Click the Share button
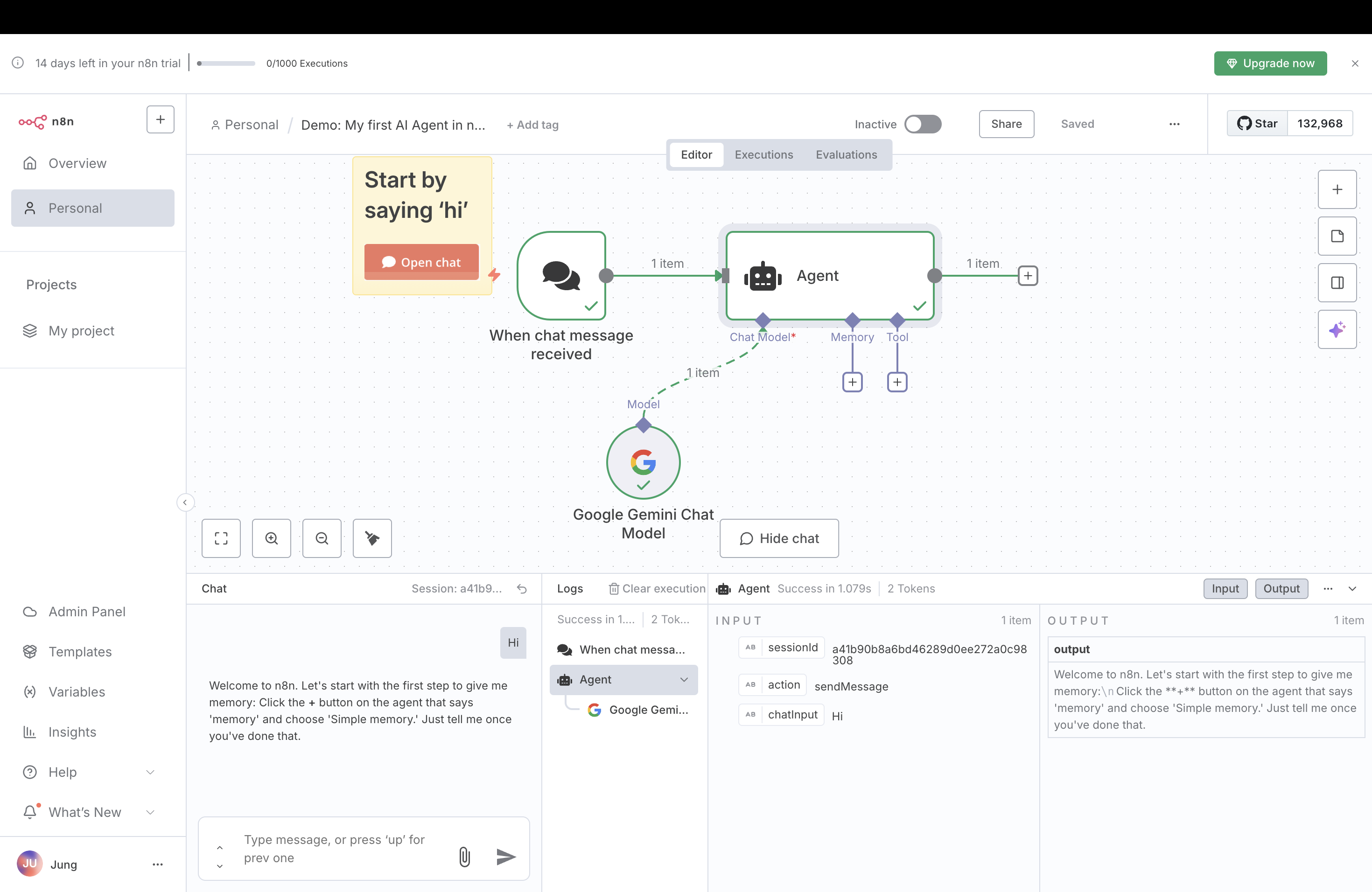This screenshot has width=1372, height=892. coord(1006,124)
